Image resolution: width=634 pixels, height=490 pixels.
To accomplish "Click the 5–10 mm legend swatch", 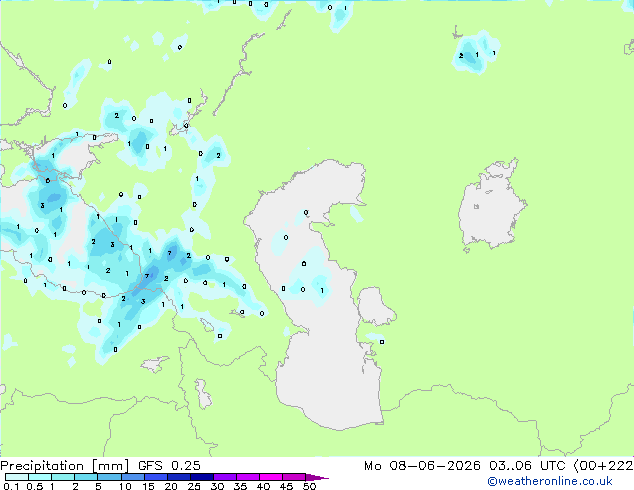I will pyautogui.click(x=109, y=477).
